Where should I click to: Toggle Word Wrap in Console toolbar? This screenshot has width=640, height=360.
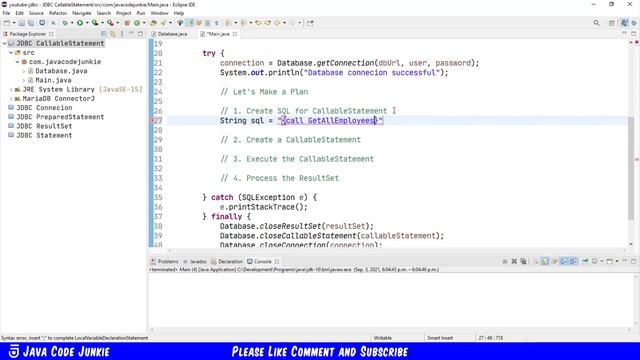click(x=554, y=261)
